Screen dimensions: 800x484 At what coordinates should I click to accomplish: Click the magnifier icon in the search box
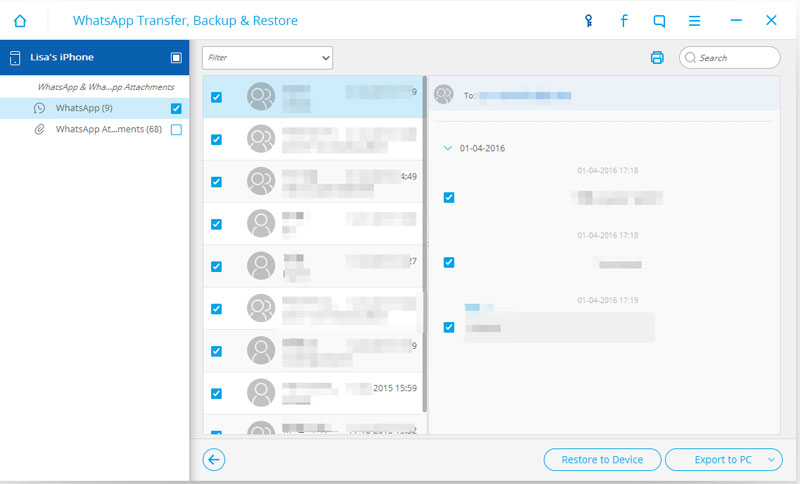(690, 58)
